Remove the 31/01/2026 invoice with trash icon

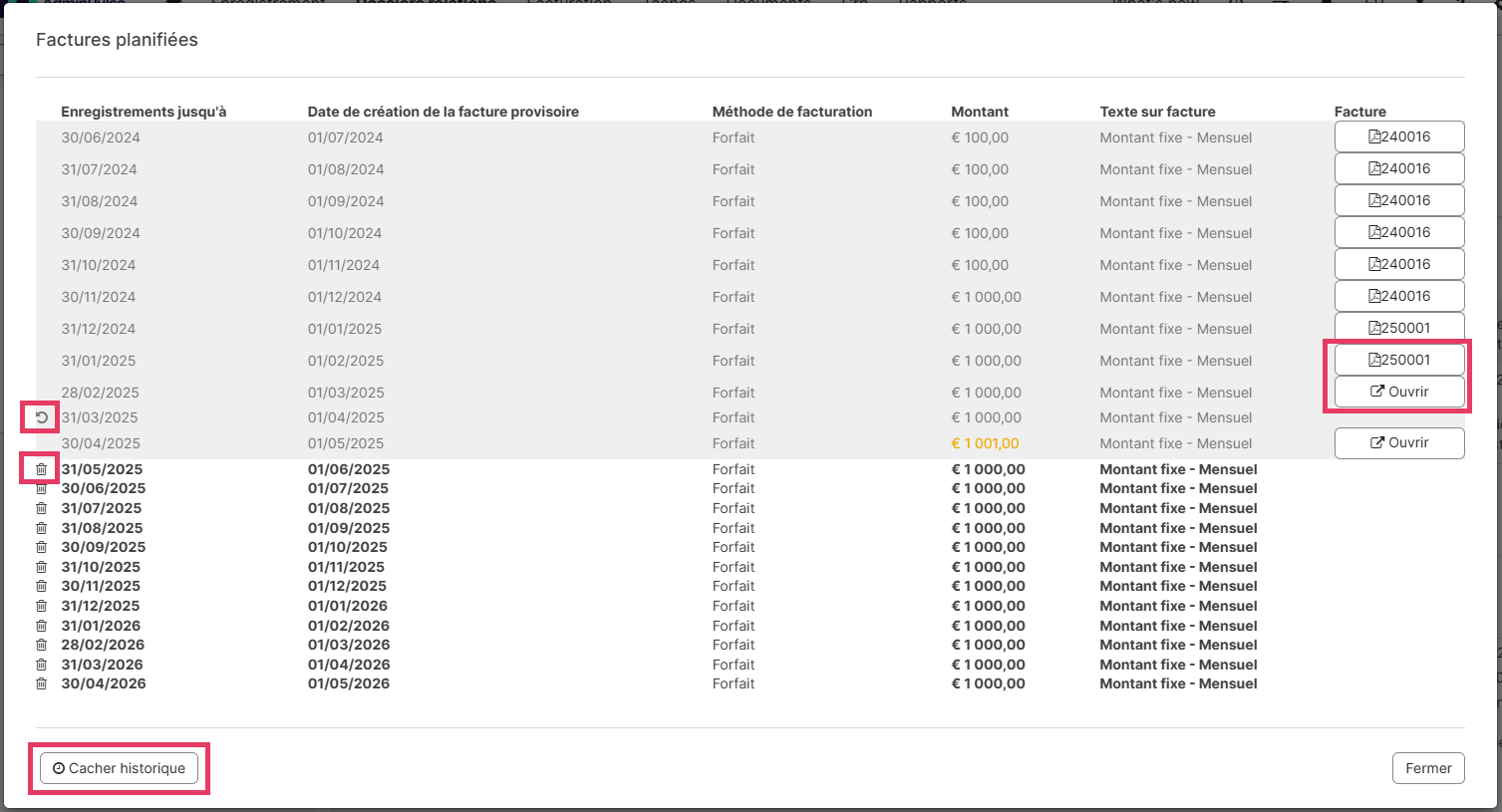[42, 626]
